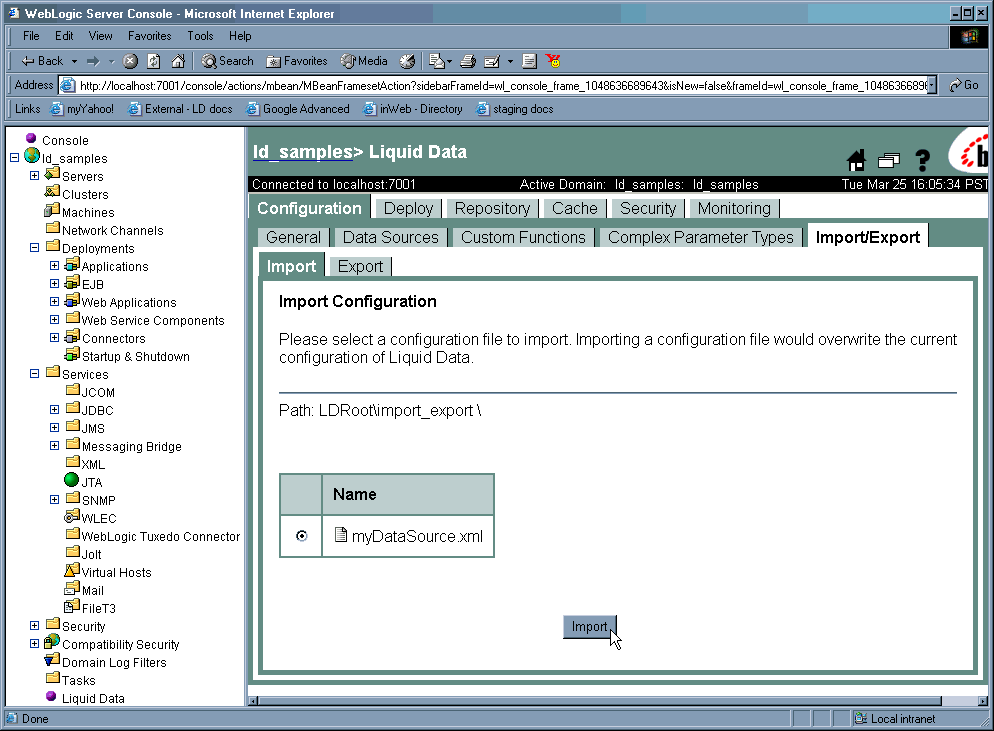
Task: Expand the Messaging Bridge node
Action: 55,446
